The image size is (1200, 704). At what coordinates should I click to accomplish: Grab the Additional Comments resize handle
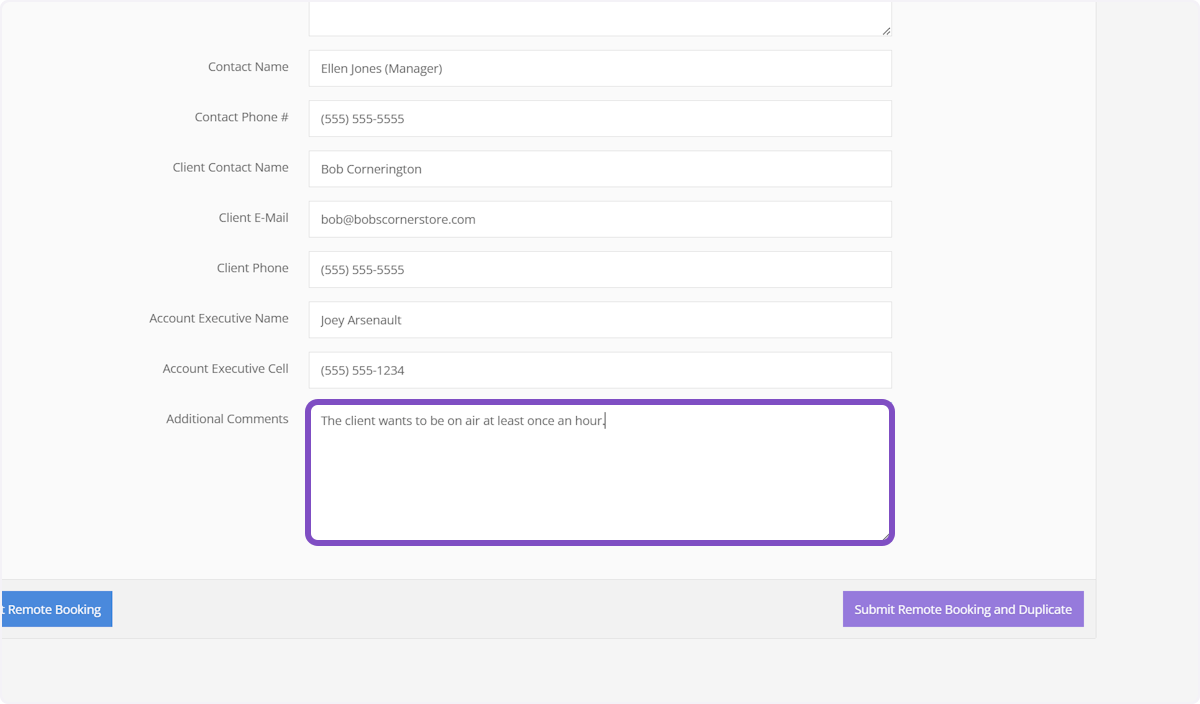[885, 536]
